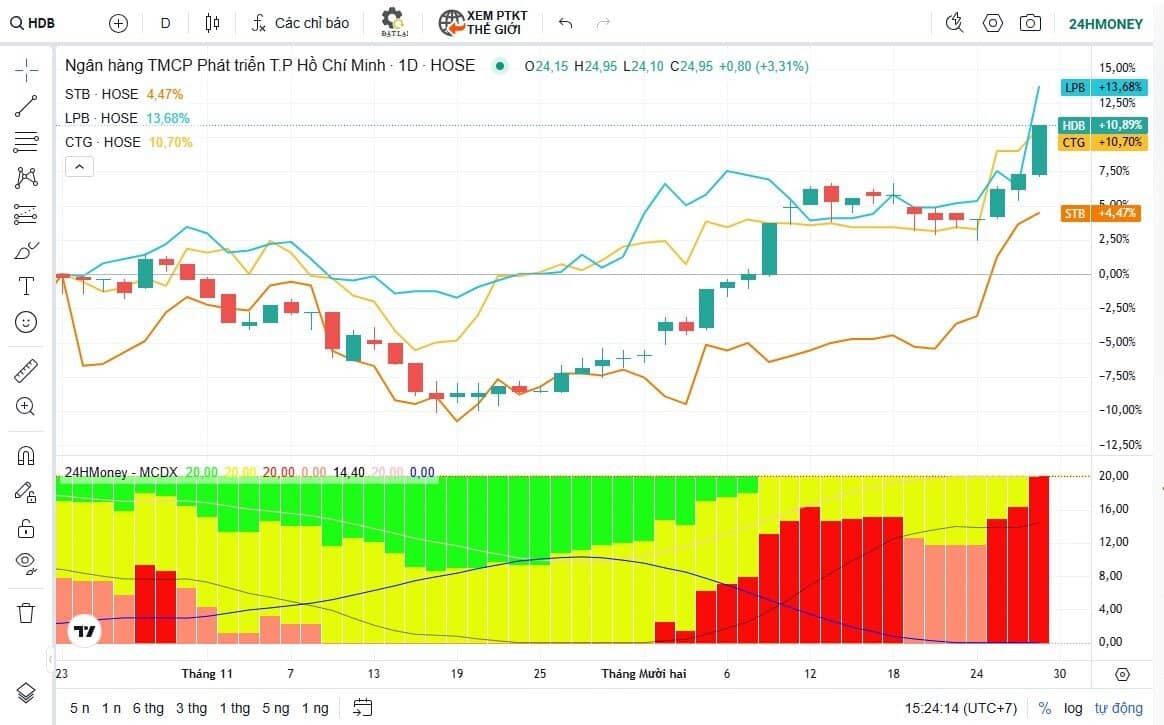Select the trend line drawing tool
Screen dimensions: 1164x725
pos(26,106)
